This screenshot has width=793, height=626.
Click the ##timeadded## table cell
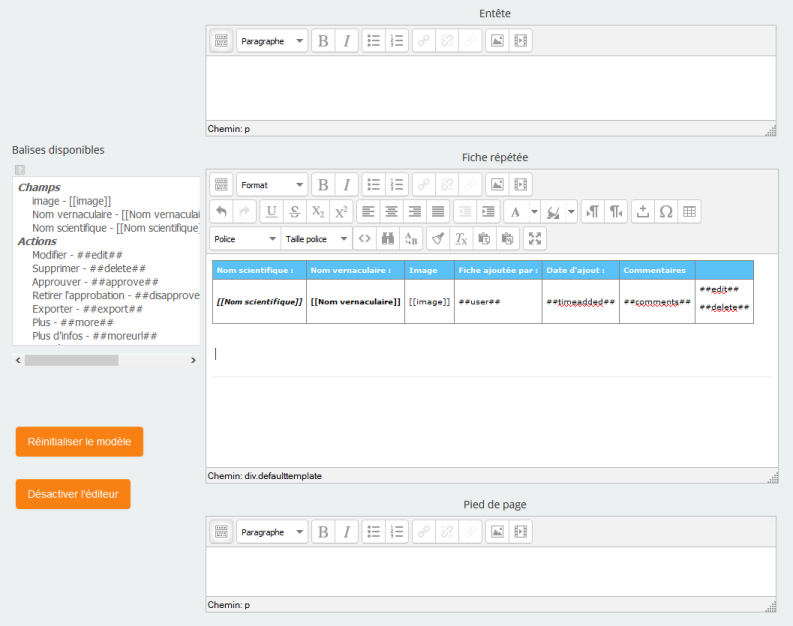click(581, 301)
